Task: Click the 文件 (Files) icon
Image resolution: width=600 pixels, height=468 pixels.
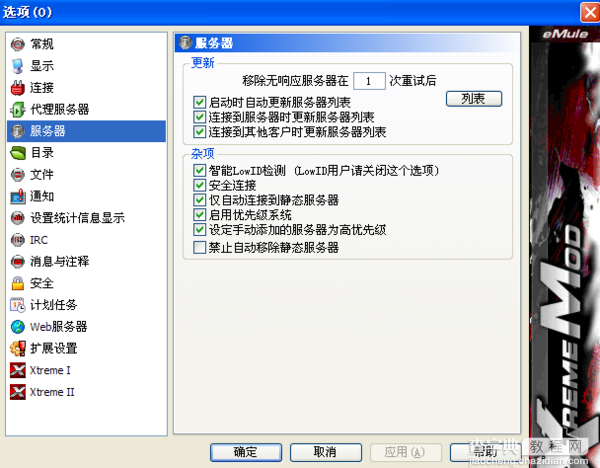Action: click(x=18, y=175)
